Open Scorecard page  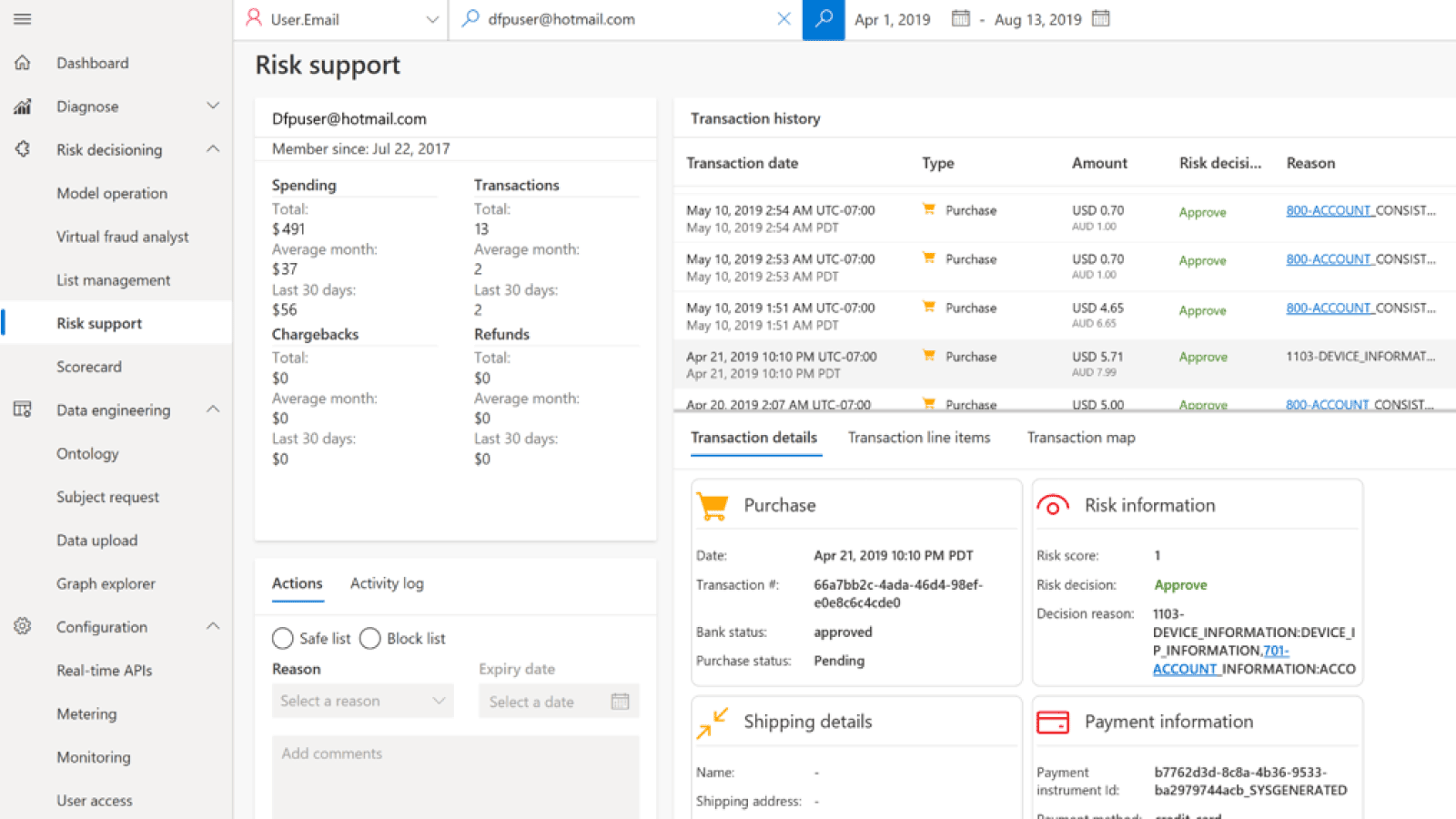pyautogui.click(x=89, y=367)
